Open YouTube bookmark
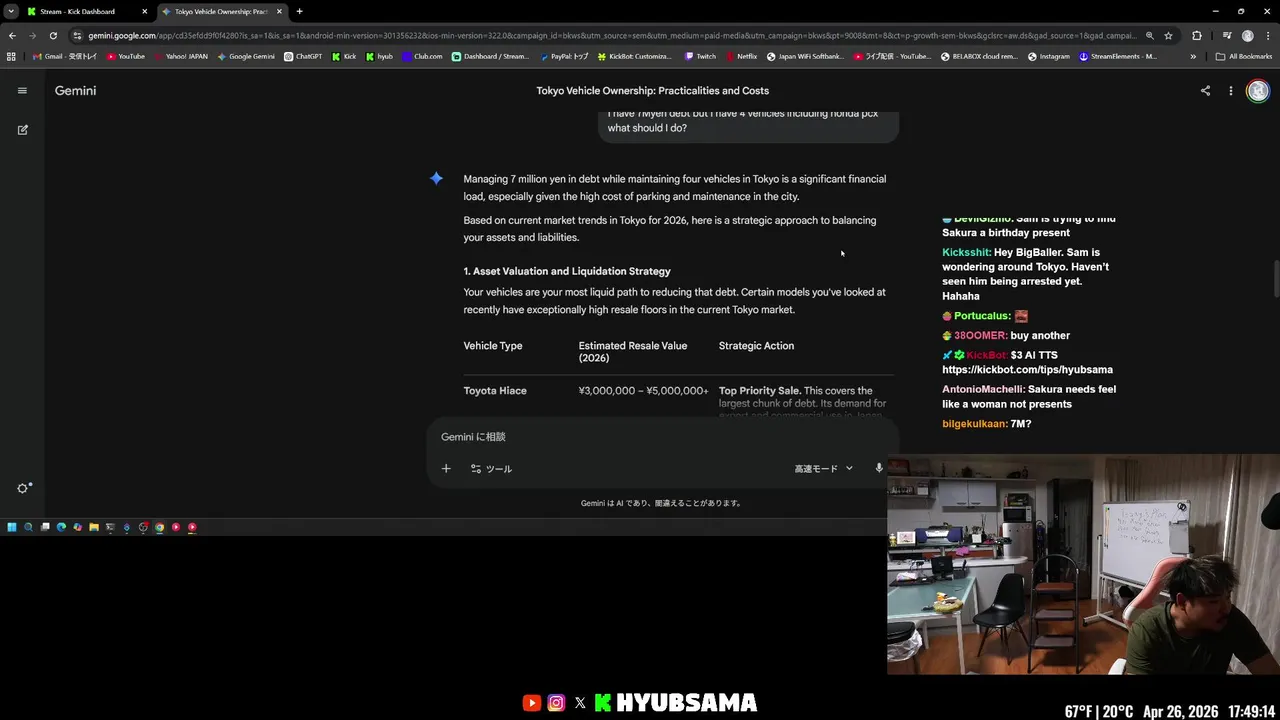 coord(126,56)
